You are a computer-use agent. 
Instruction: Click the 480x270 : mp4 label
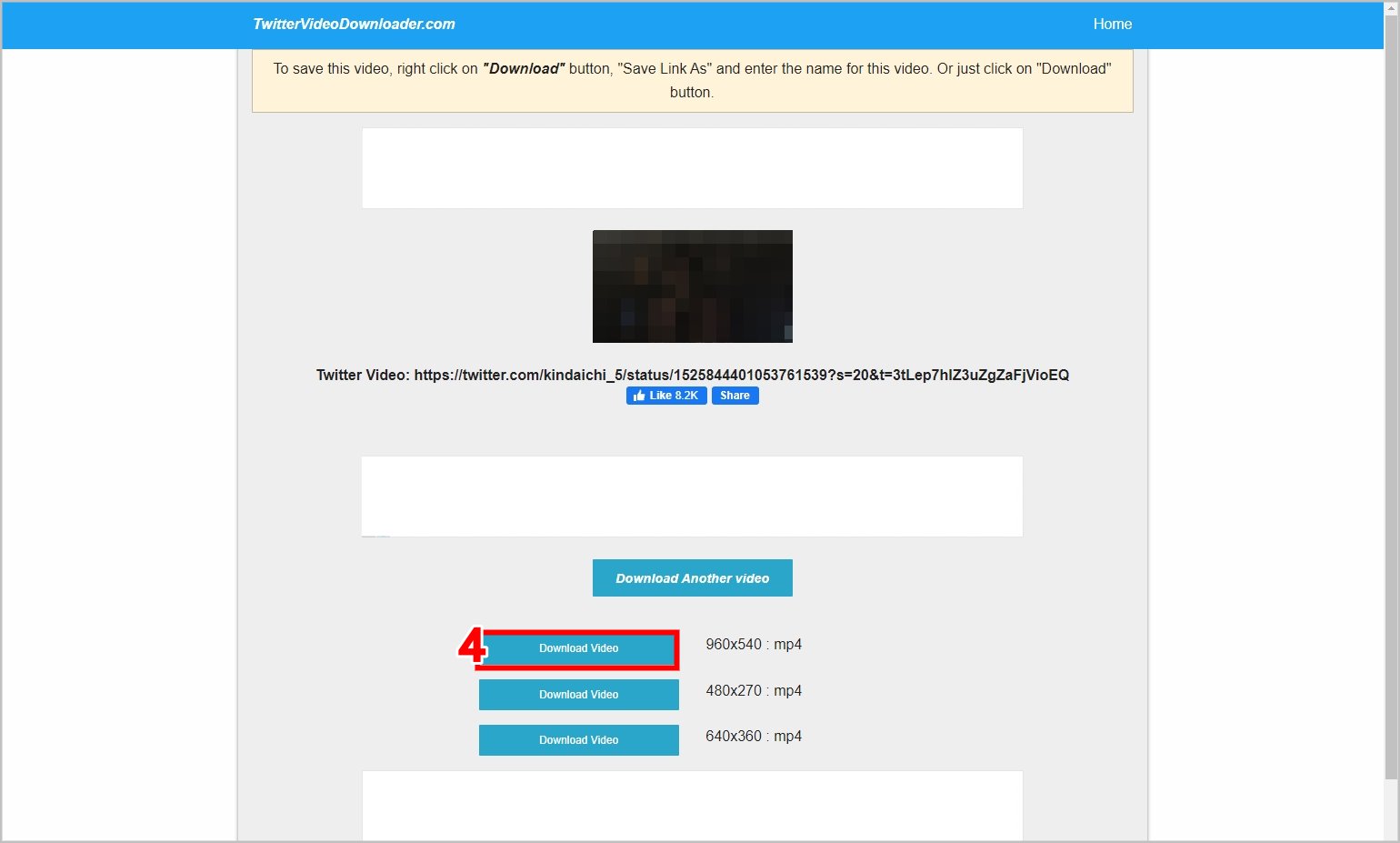754,691
